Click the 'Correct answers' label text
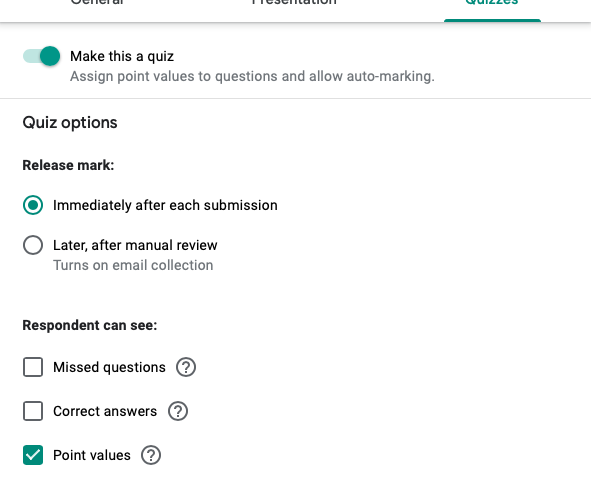This screenshot has width=591, height=494. 105,411
